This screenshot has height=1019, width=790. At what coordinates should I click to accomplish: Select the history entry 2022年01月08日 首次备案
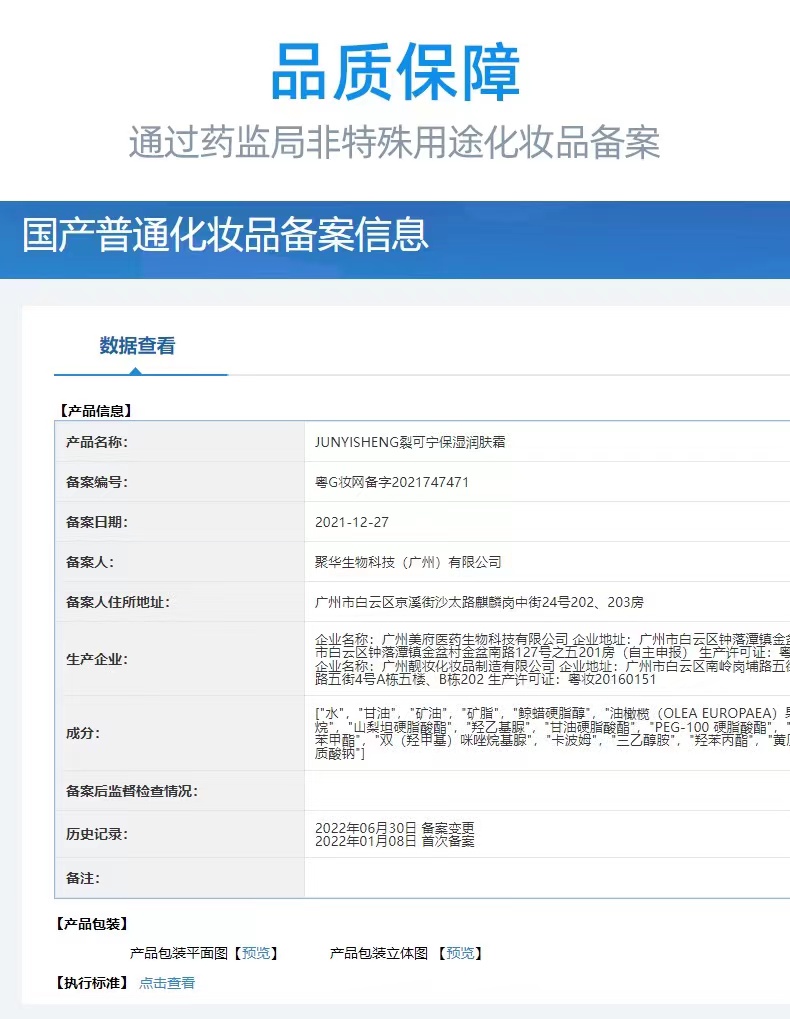coord(394,841)
